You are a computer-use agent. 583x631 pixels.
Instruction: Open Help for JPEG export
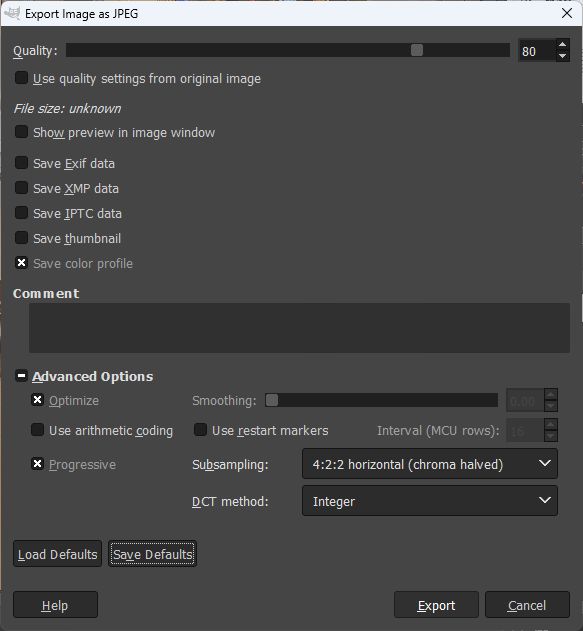[x=56, y=604]
